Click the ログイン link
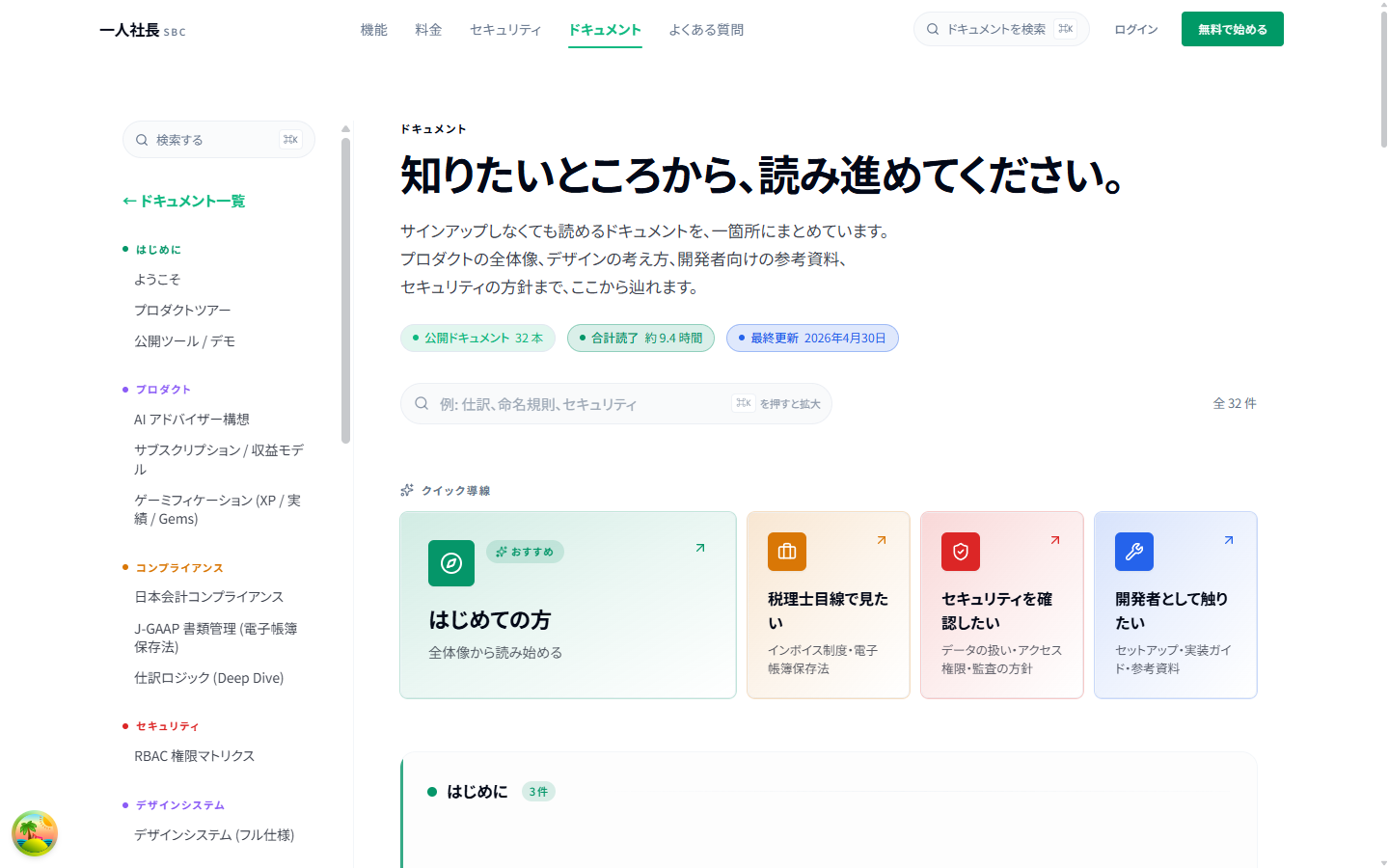1389x868 pixels. 1136,29
